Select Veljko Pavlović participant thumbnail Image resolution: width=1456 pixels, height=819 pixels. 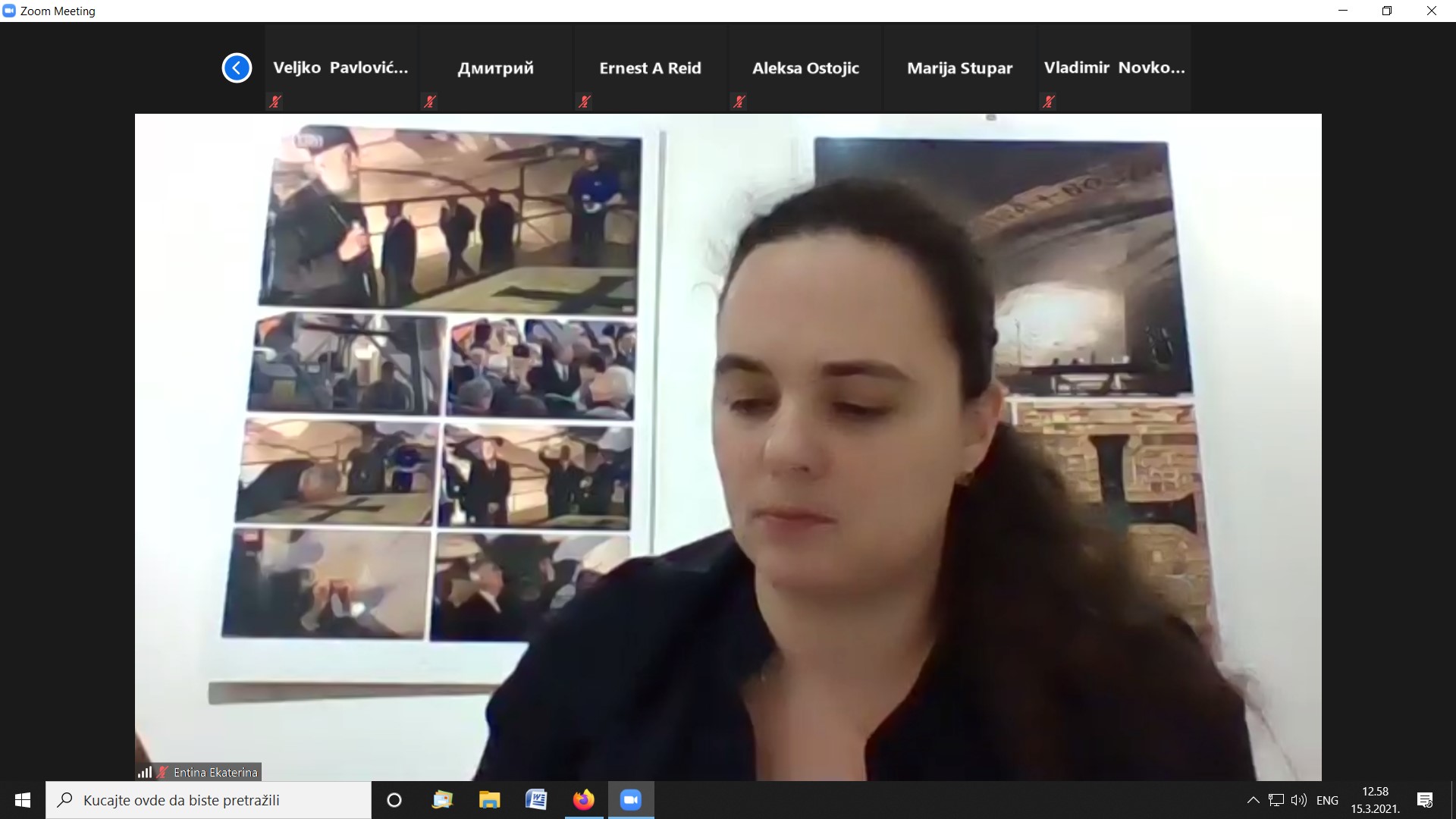341,68
